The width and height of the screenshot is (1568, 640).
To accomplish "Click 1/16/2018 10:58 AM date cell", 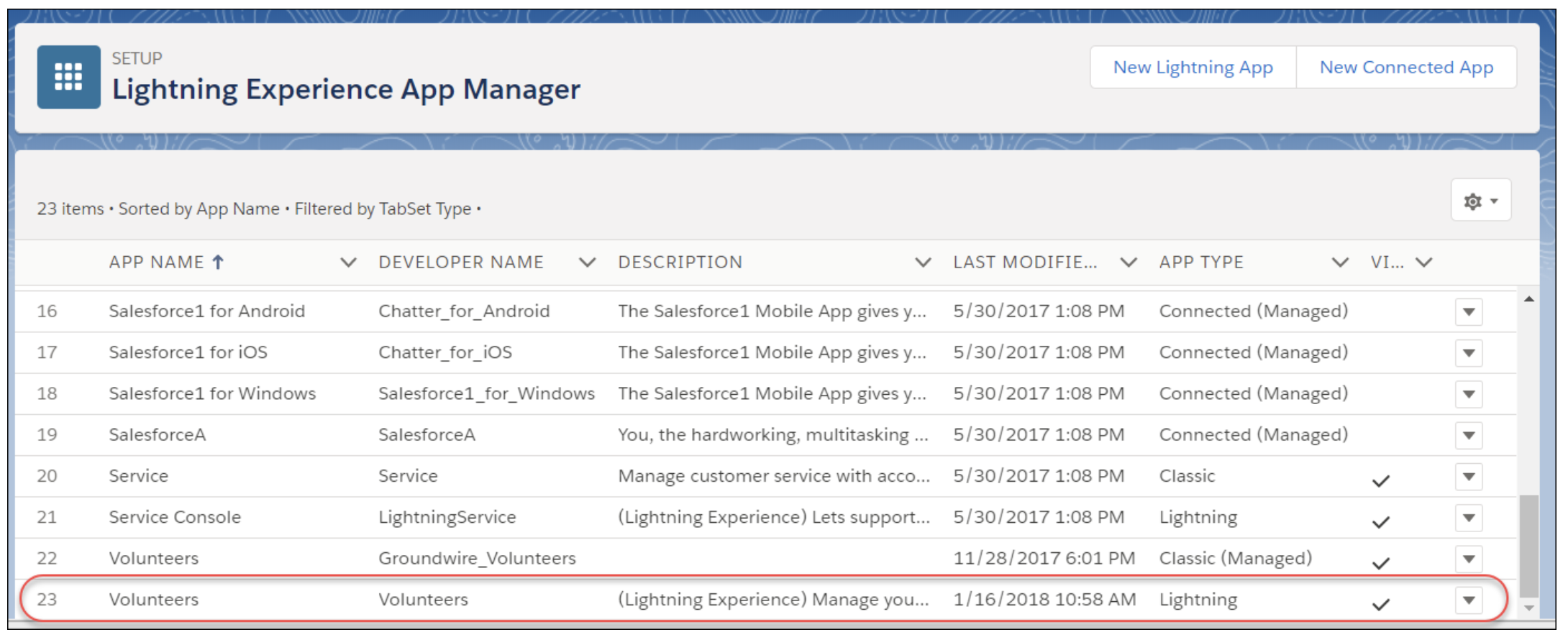I will 1045,600.
